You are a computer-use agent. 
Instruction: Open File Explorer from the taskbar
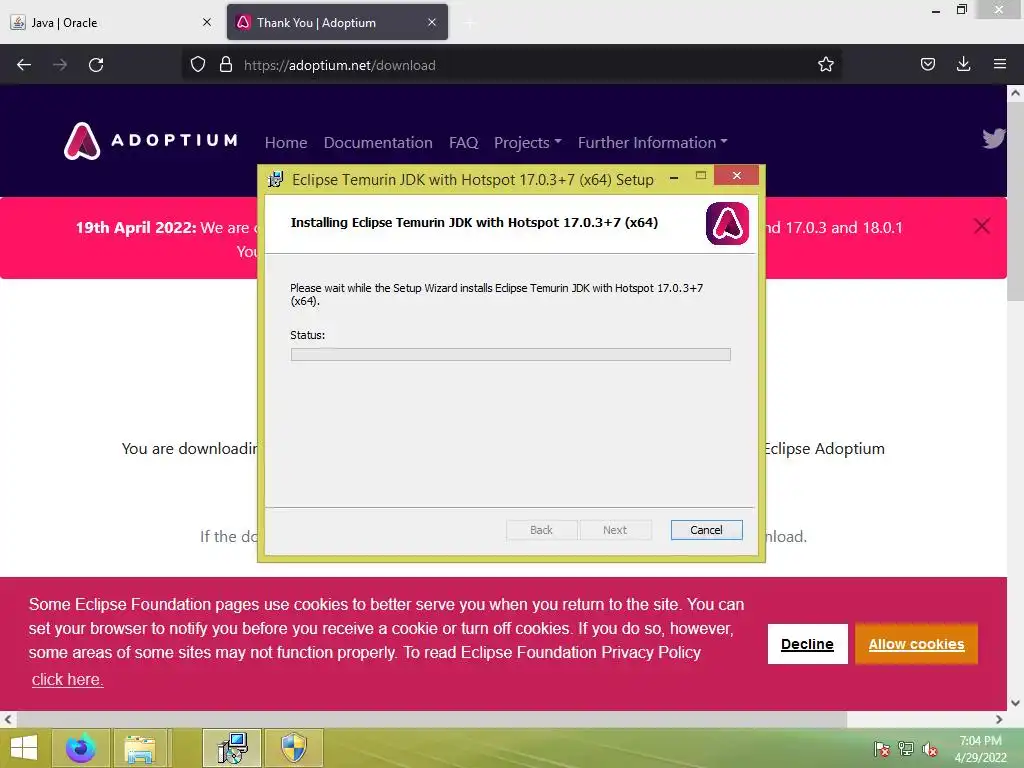140,748
